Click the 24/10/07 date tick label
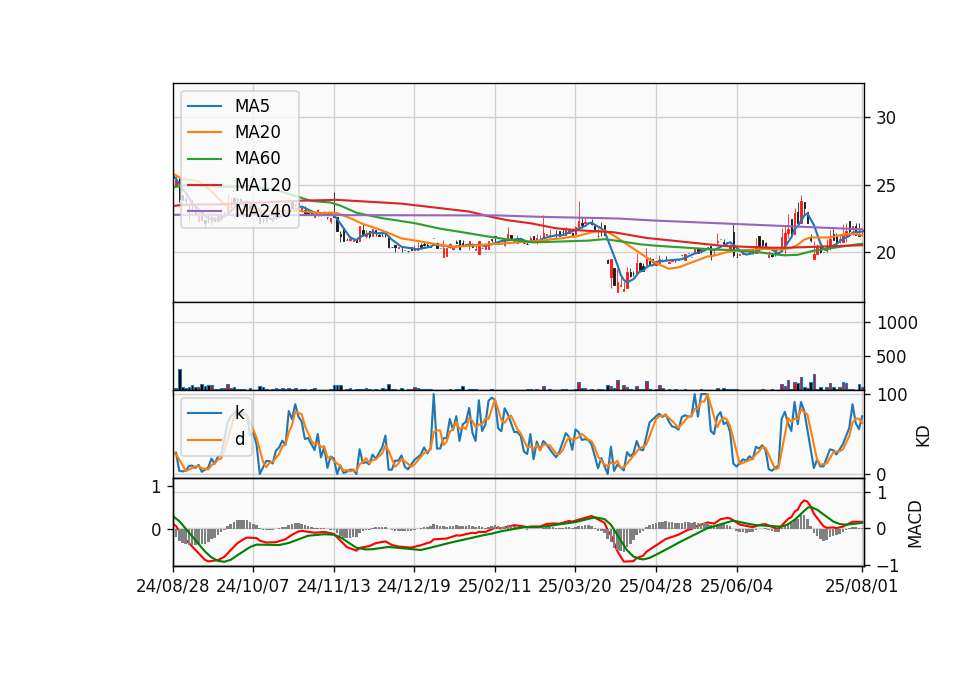 [x=253, y=586]
